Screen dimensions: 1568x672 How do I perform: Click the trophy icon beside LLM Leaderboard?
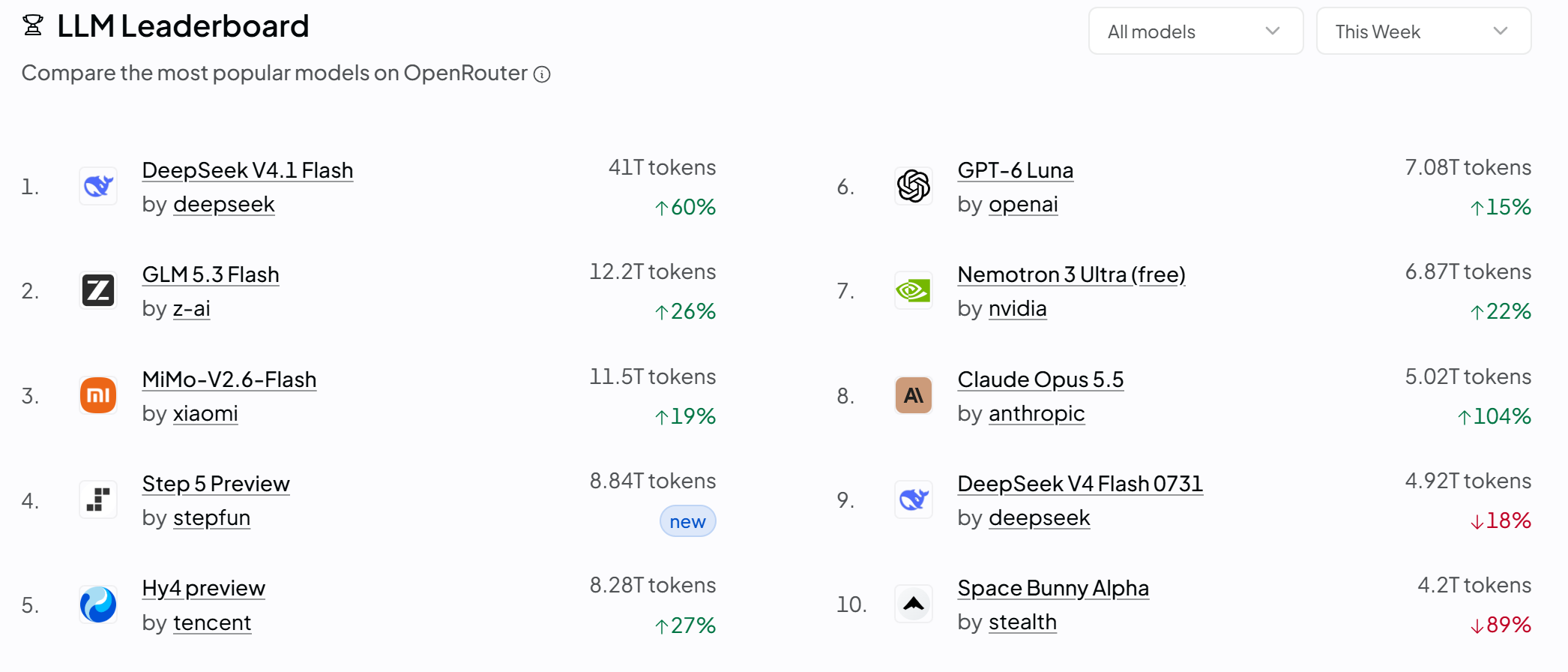pyautogui.click(x=33, y=26)
